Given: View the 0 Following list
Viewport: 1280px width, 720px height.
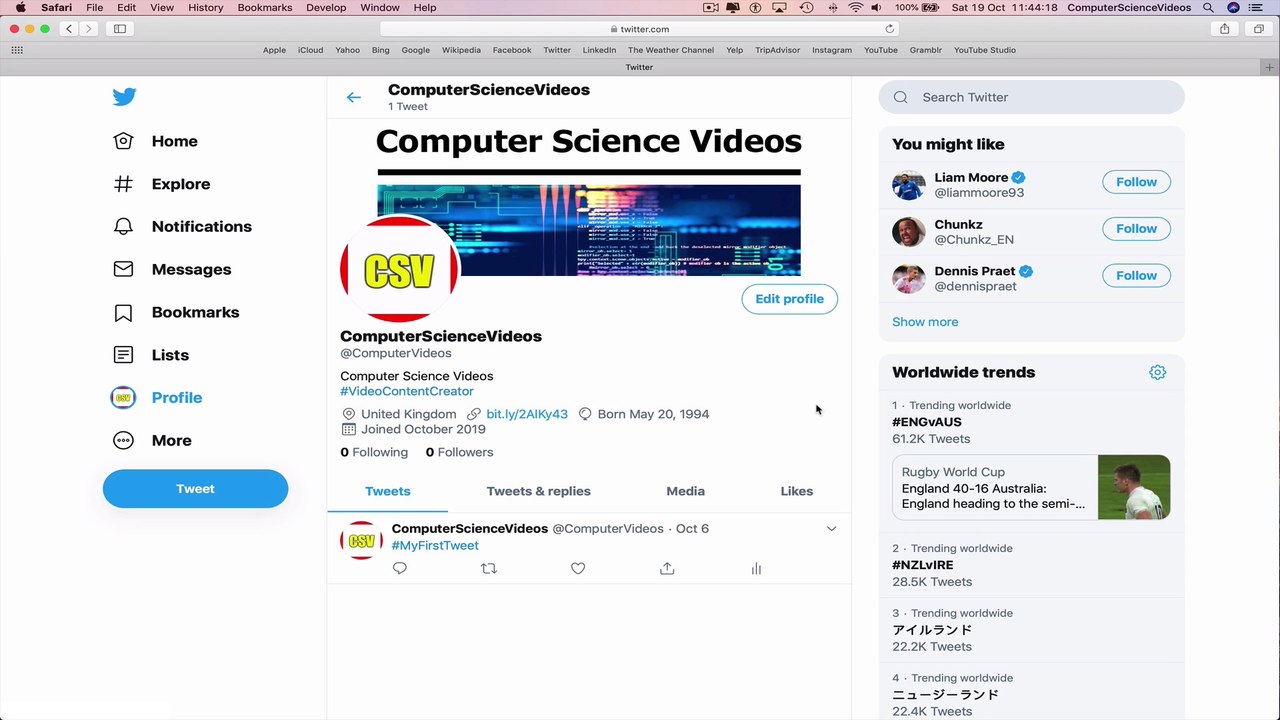Looking at the screenshot, I should click(x=374, y=452).
